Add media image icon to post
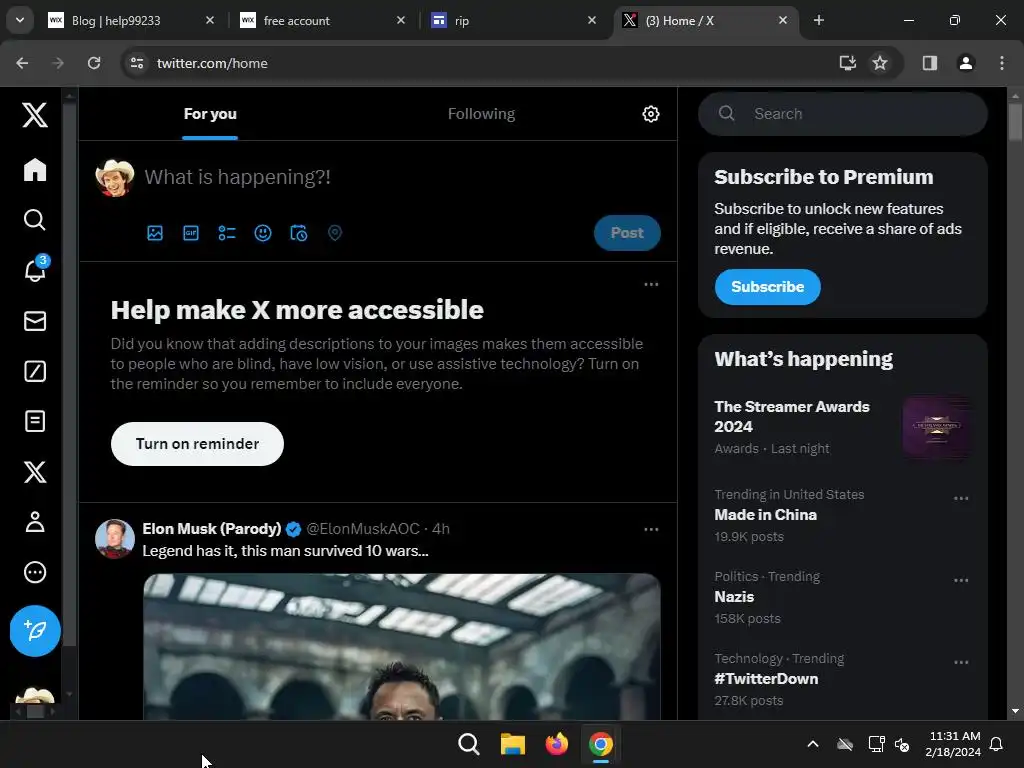Screen dimensions: 1024x768 click(x=155, y=233)
